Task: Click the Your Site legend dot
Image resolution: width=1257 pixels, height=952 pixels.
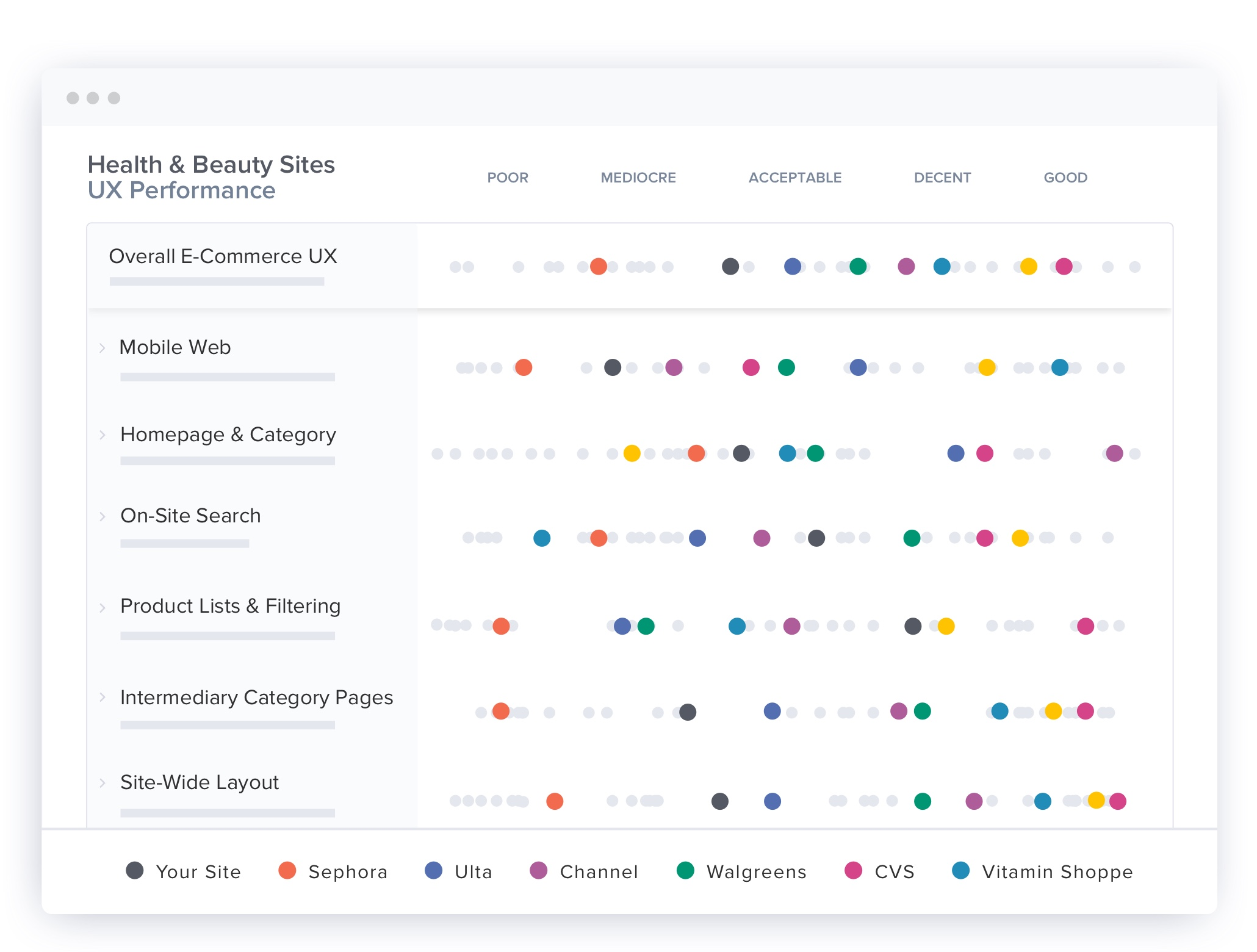Action: coord(134,871)
